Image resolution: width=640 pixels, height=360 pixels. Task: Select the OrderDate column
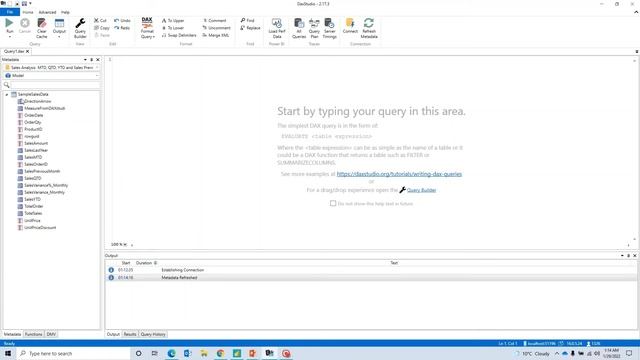tap(33, 116)
